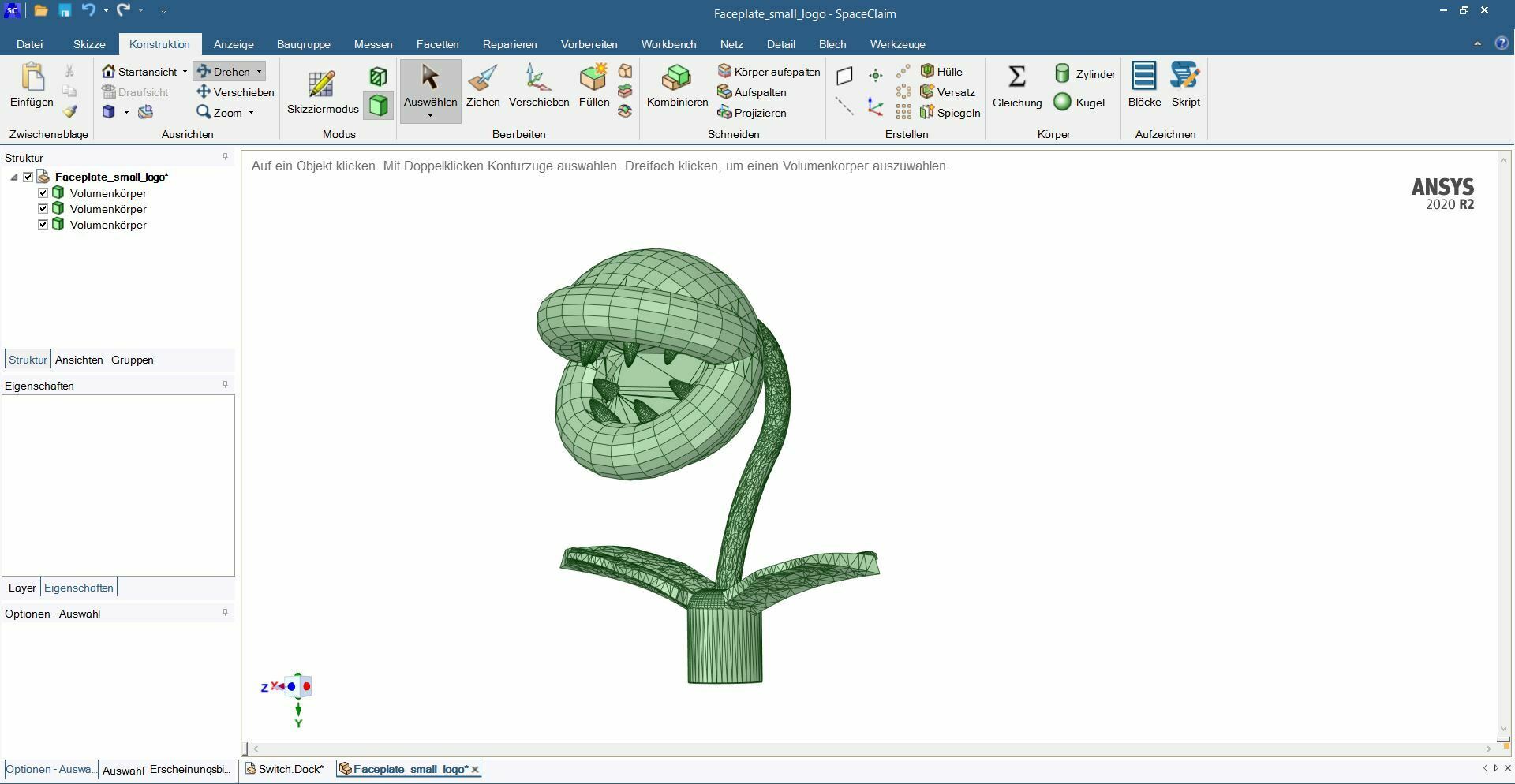
Task: Switch to the Reparieren ribbon tab
Action: [x=509, y=44]
